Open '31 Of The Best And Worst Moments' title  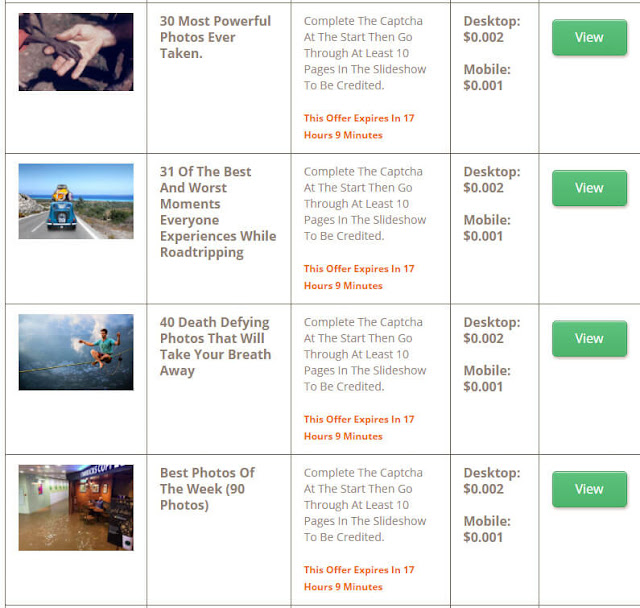pyautogui.click(x=218, y=212)
